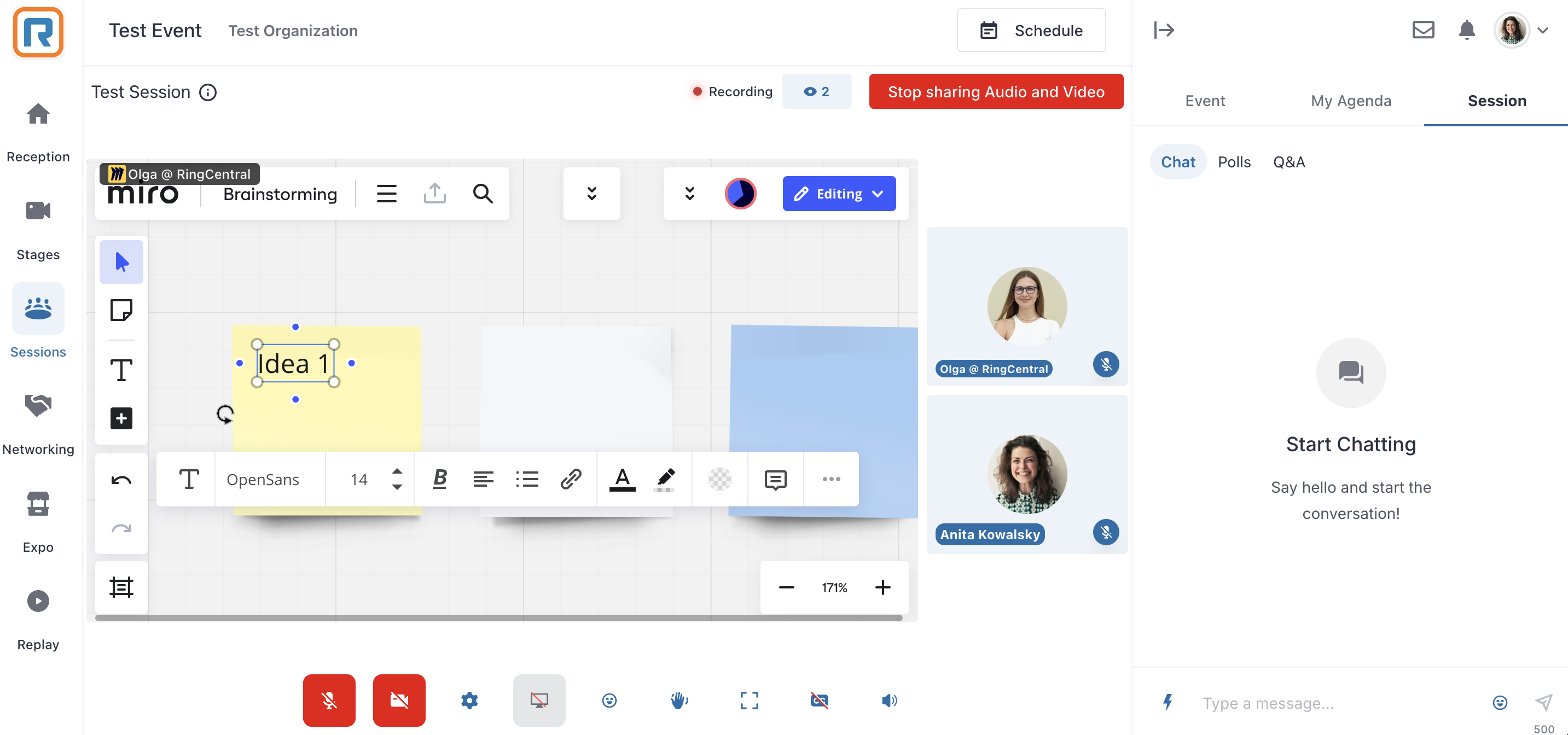Open Miro frames tool
The width and height of the screenshot is (1568, 735).
pos(121,587)
